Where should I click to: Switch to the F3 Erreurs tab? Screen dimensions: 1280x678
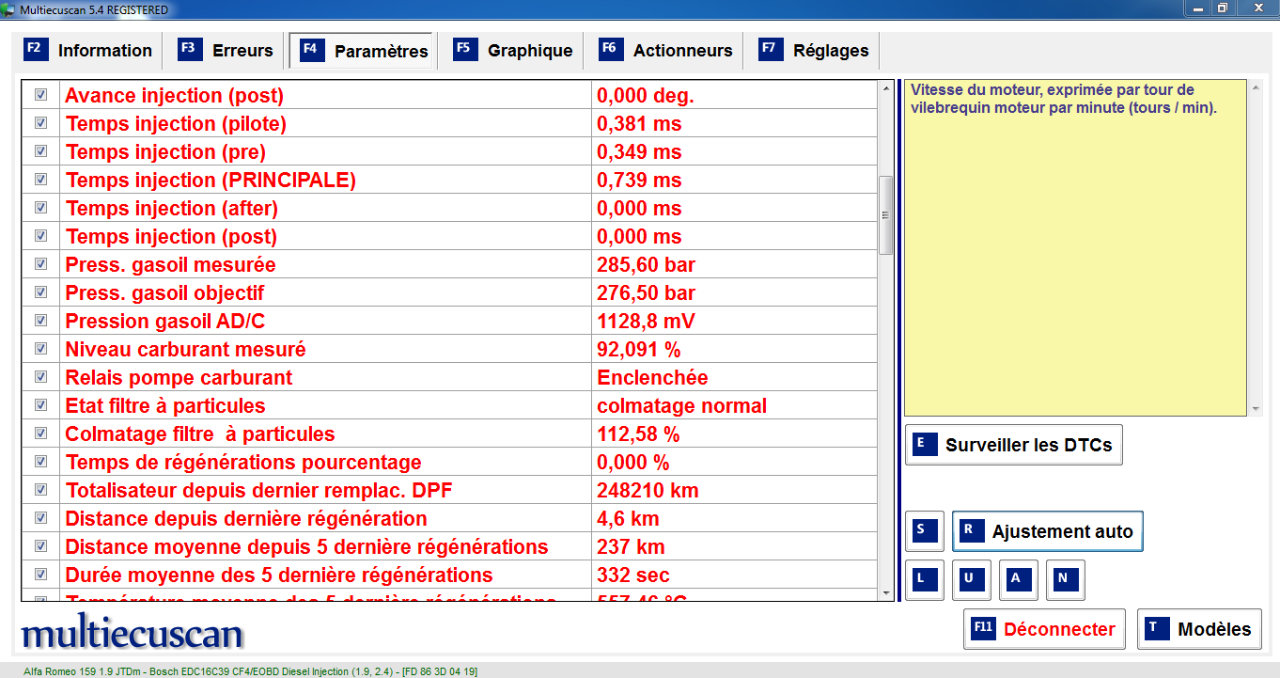[x=227, y=51]
